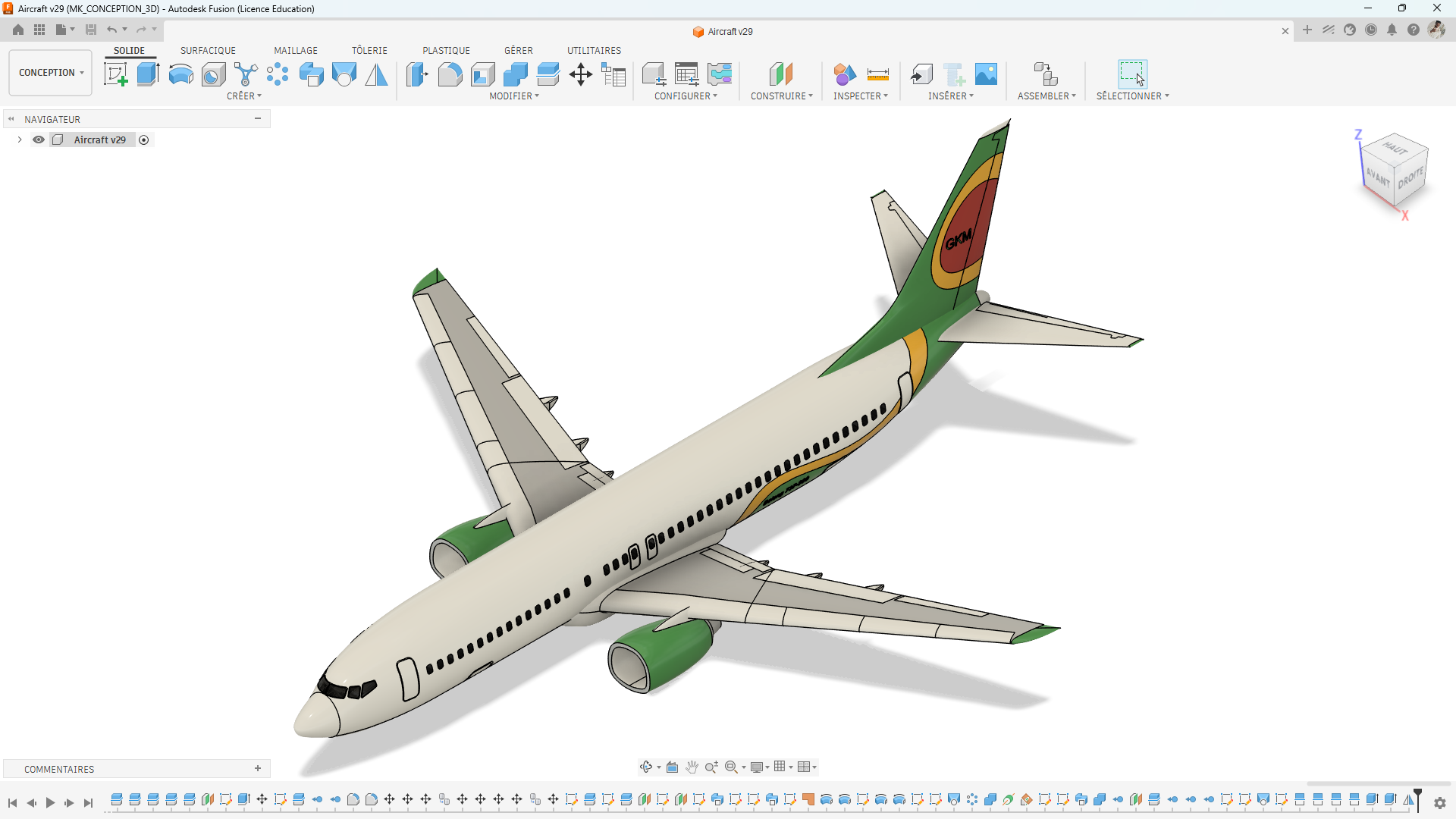This screenshot has height=819, width=1456.
Task: Activate the window Select tool
Action: [1132, 74]
